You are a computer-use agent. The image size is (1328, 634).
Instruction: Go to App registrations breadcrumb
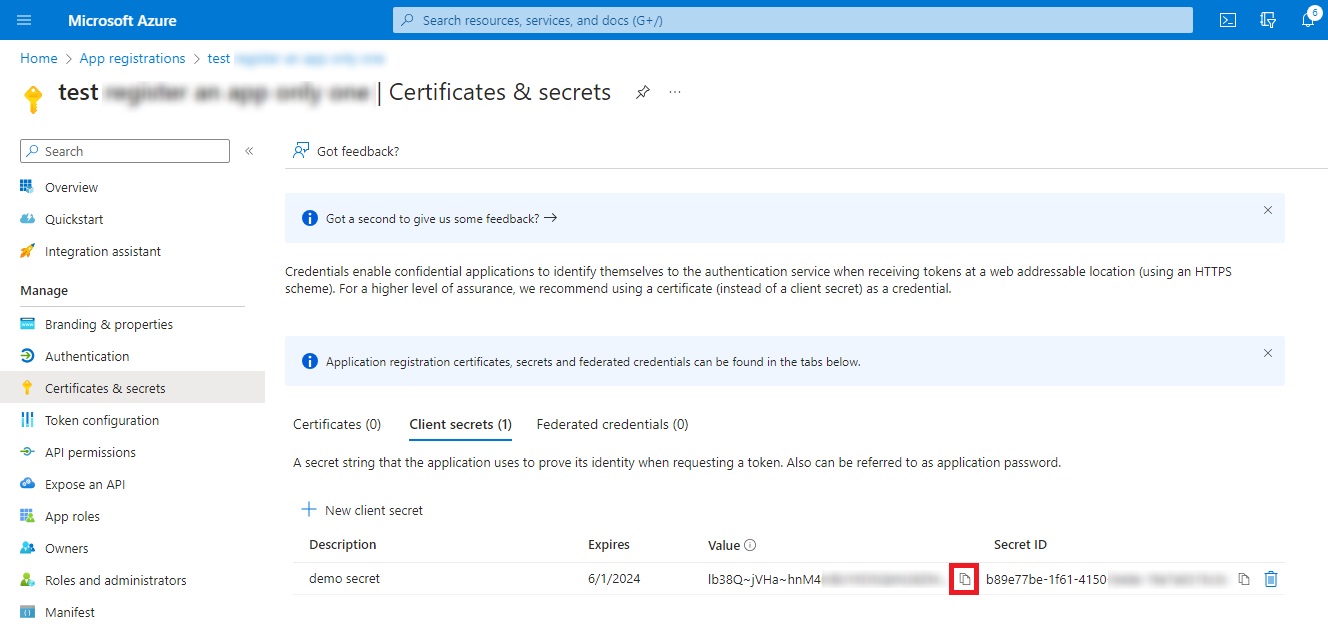[132, 59]
